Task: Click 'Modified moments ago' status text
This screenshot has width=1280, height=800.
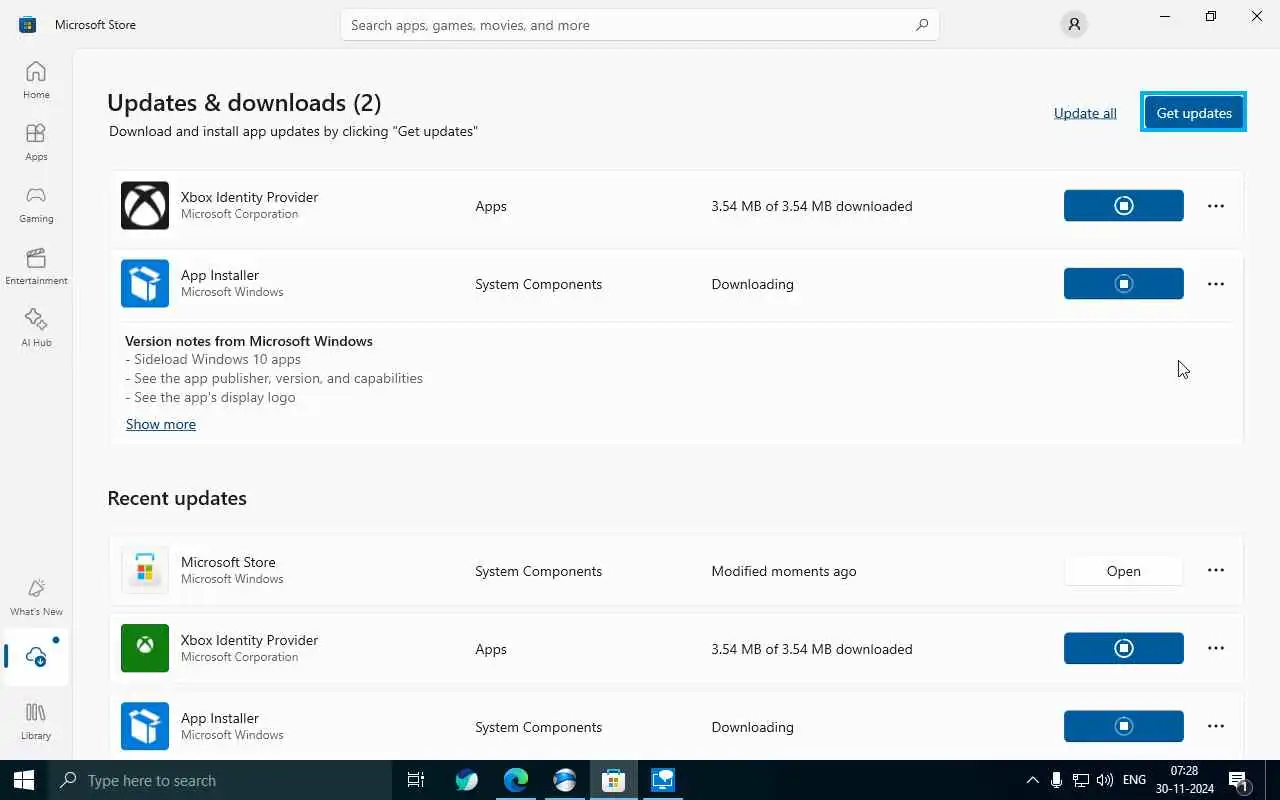Action: (x=784, y=571)
